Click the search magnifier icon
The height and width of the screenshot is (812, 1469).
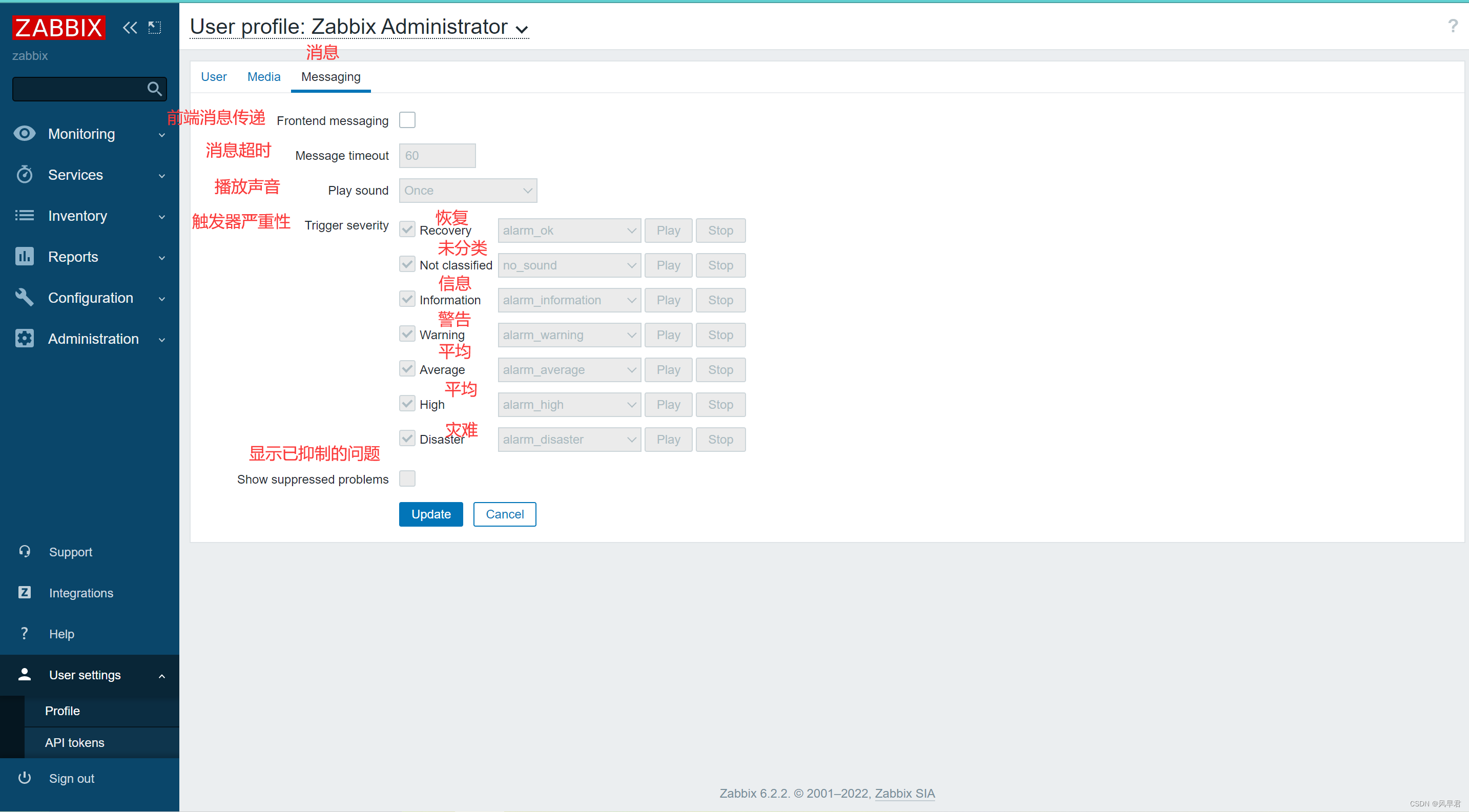point(154,89)
